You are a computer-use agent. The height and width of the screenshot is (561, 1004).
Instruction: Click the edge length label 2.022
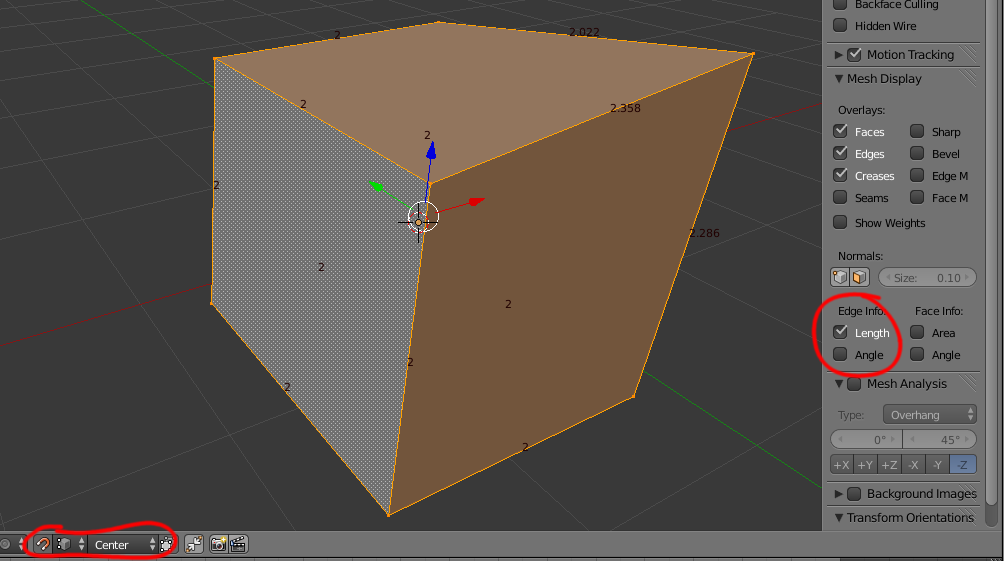(x=584, y=31)
